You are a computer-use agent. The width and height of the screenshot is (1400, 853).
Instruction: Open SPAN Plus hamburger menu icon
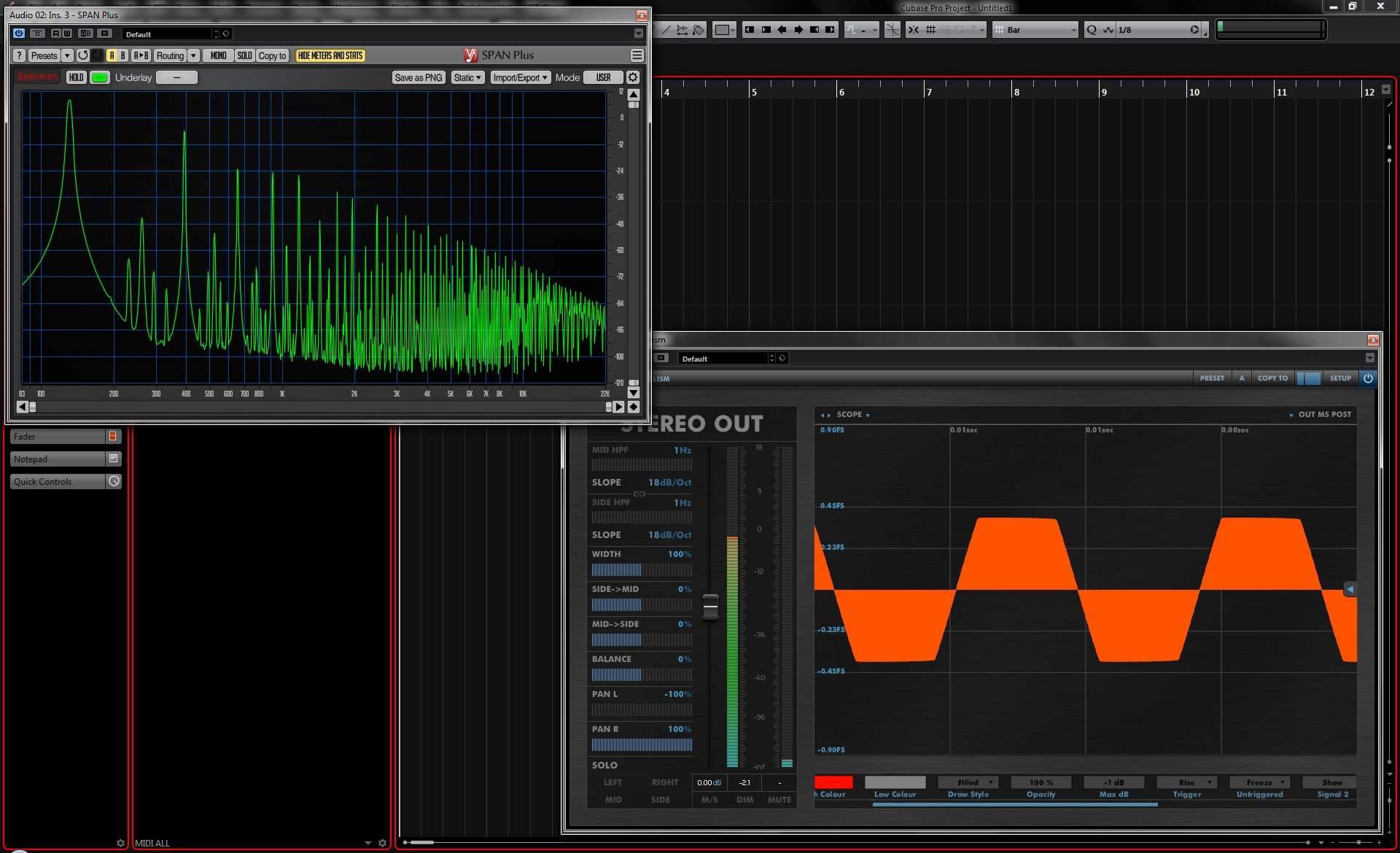(x=637, y=55)
